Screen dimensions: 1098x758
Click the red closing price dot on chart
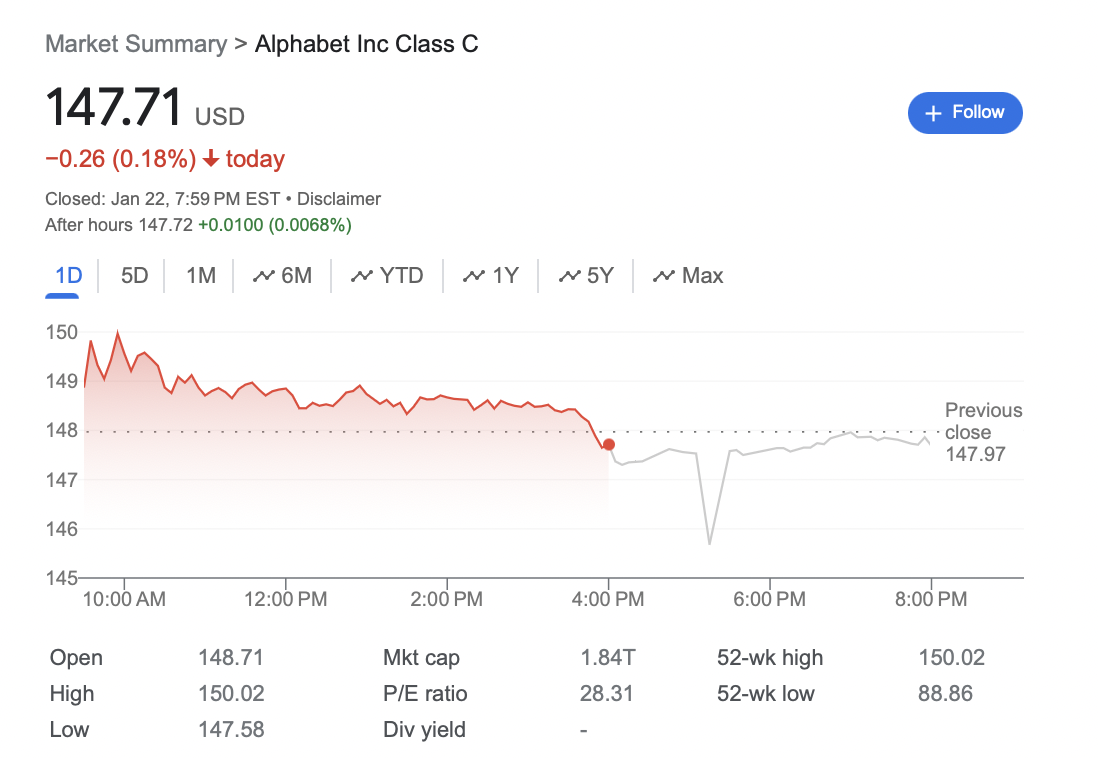(x=609, y=444)
